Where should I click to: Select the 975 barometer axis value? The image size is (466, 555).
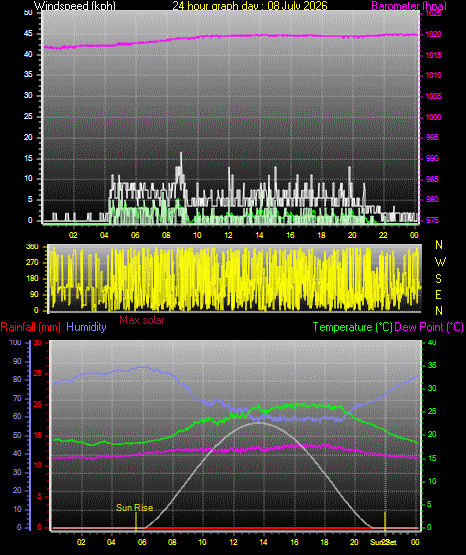pyautogui.click(x=432, y=221)
